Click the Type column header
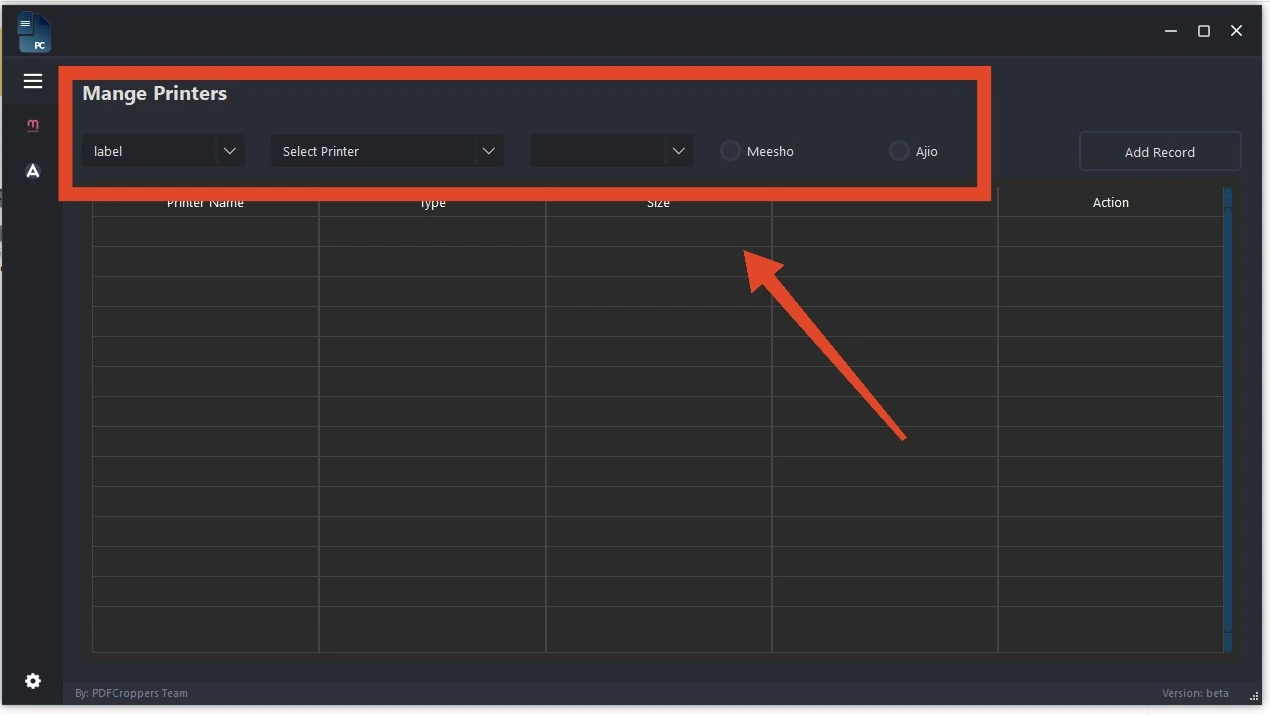Image resolution: width=1270 pixels, height=717 pixels. point(432,204)
